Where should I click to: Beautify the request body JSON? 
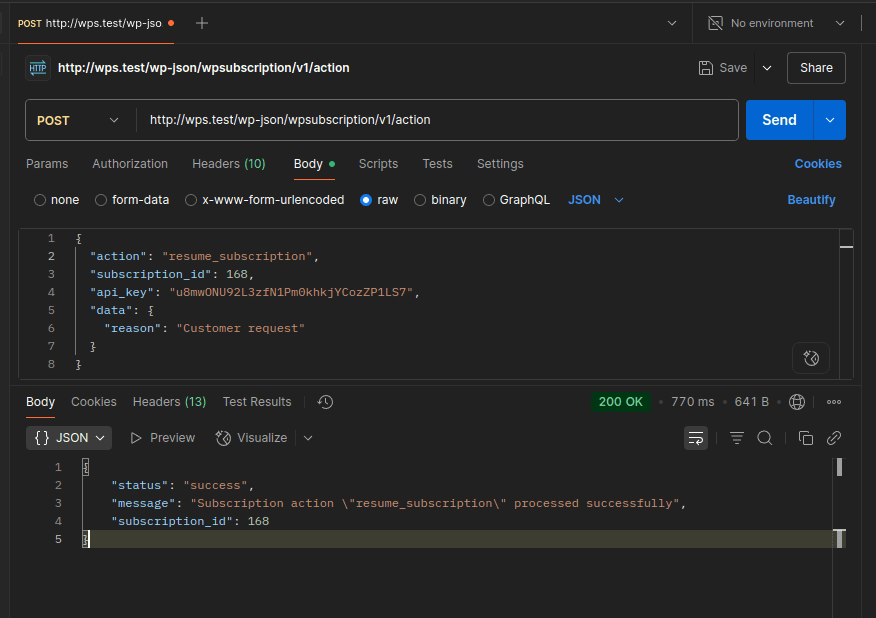coord(811,200)
